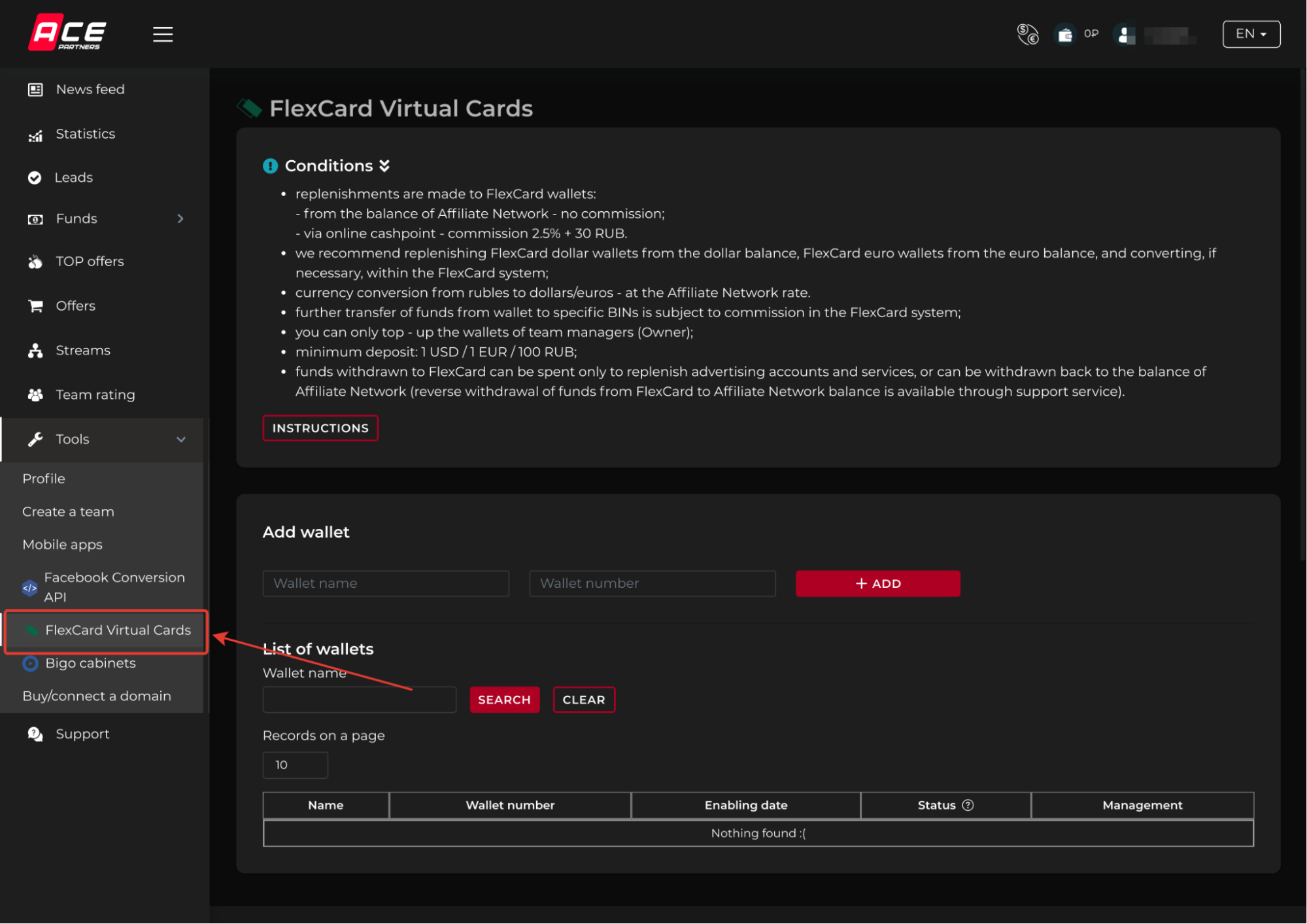Click the Team rating people icon
Screen dimensions: 1307x924
pos(35,395)
